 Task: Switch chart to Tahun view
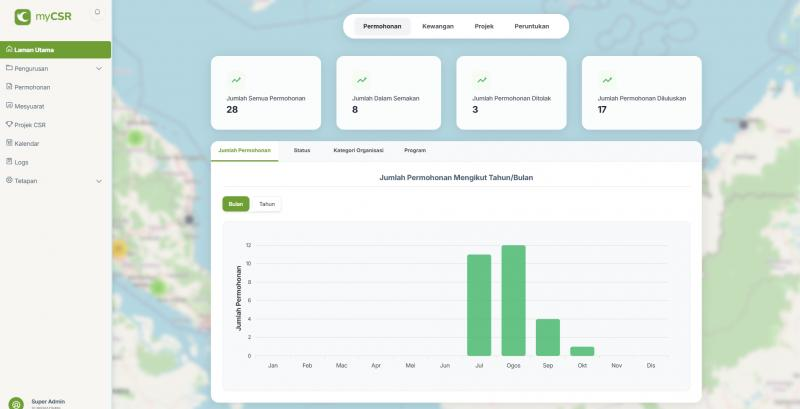267,204
